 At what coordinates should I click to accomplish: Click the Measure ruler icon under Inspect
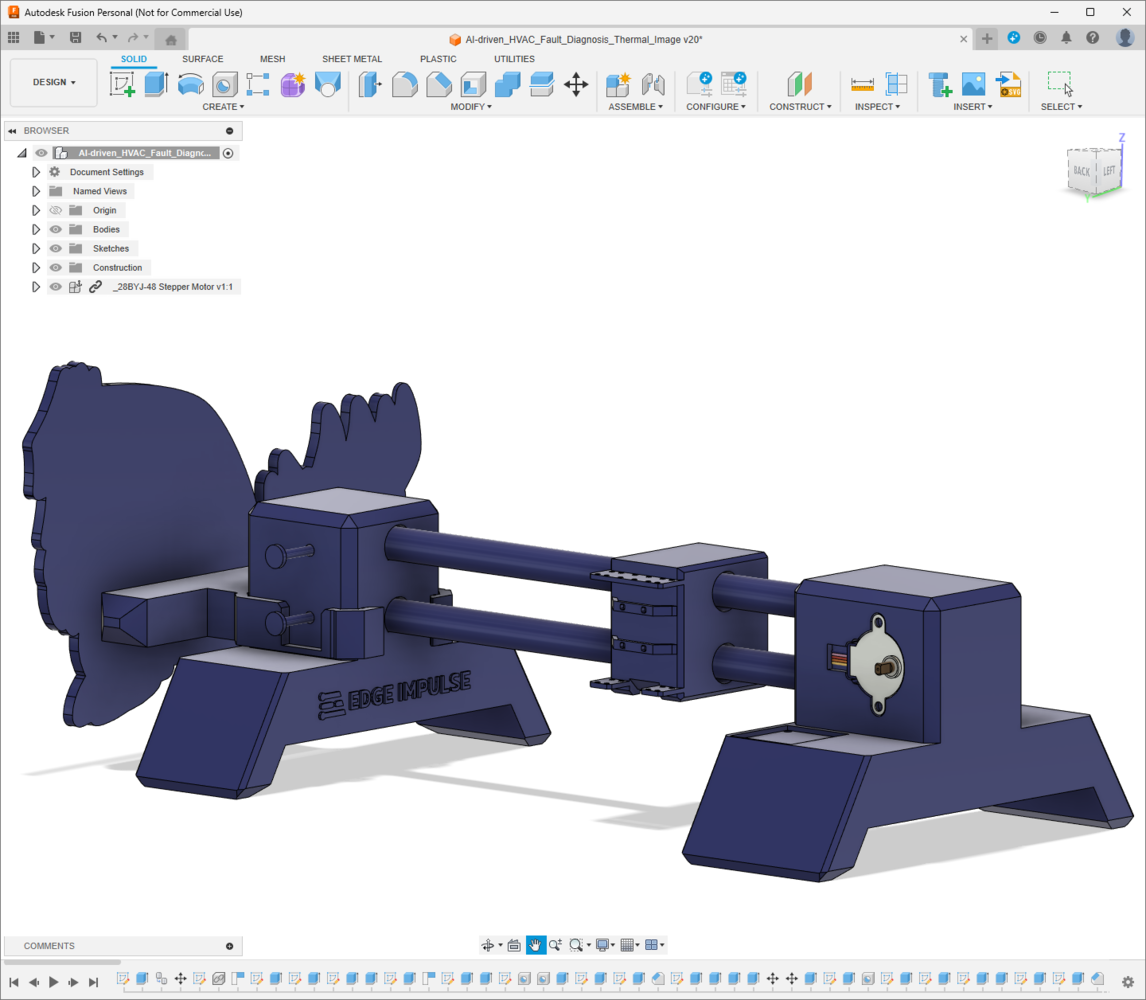862,84
